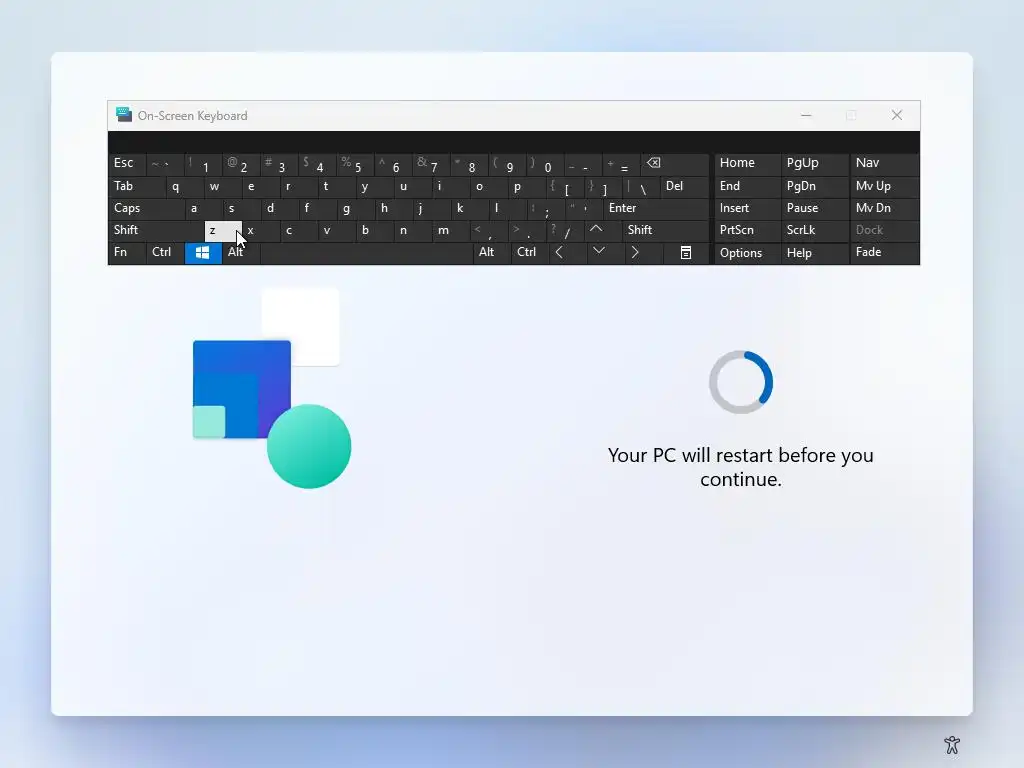The height and width of the screenshot is (768, 1024).
Task: Click the Insert key
Action: point(747,208)
